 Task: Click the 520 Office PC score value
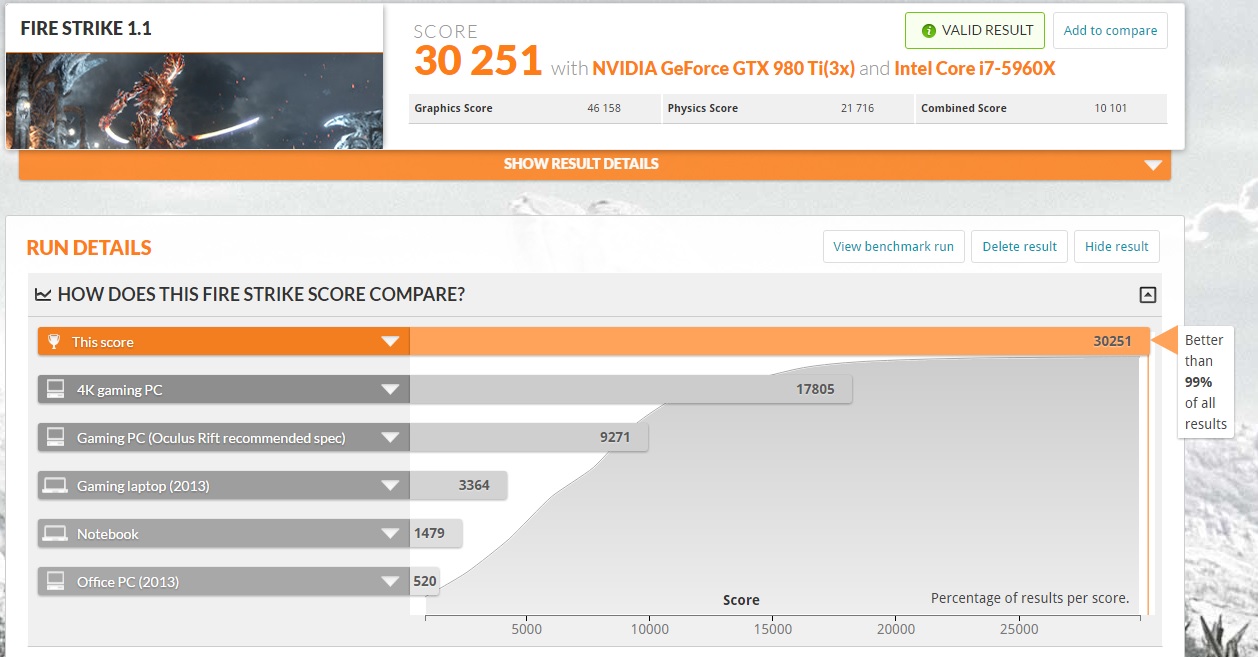pyautogui.click(x=424, y=581)
